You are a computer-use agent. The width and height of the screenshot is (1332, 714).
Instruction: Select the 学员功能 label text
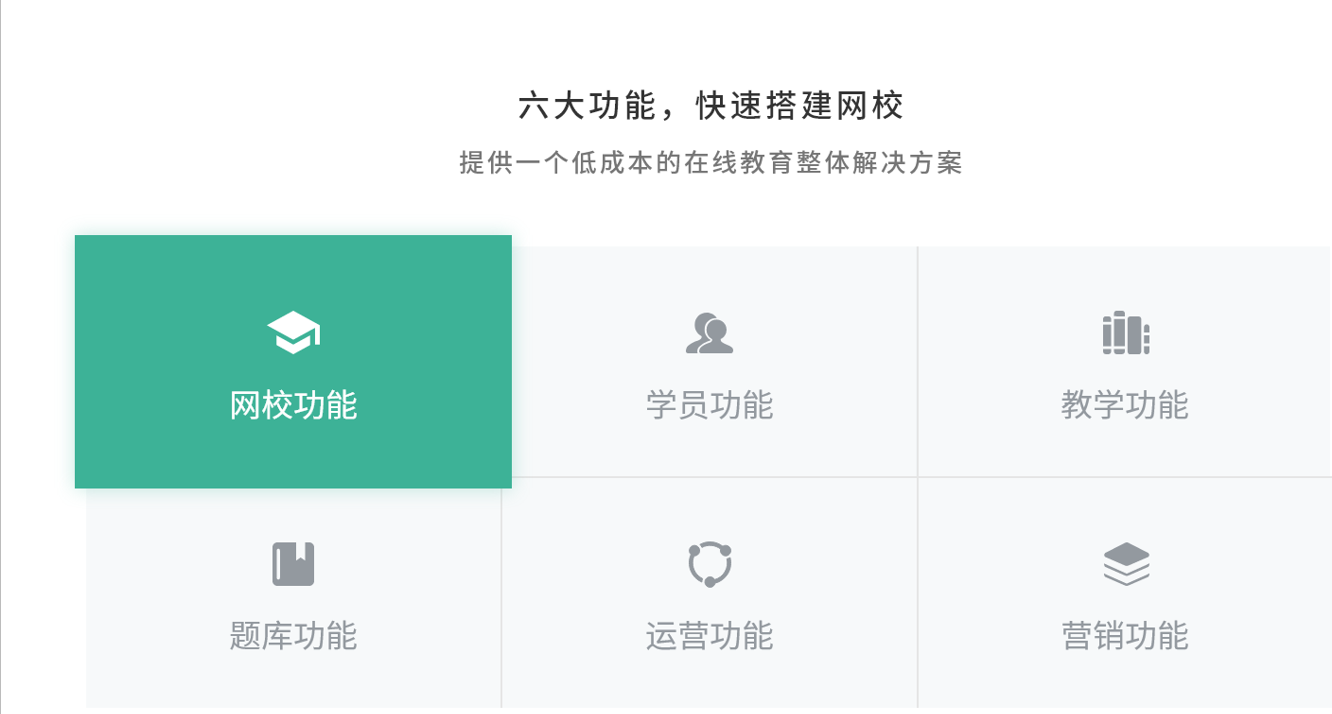point(709,405)
